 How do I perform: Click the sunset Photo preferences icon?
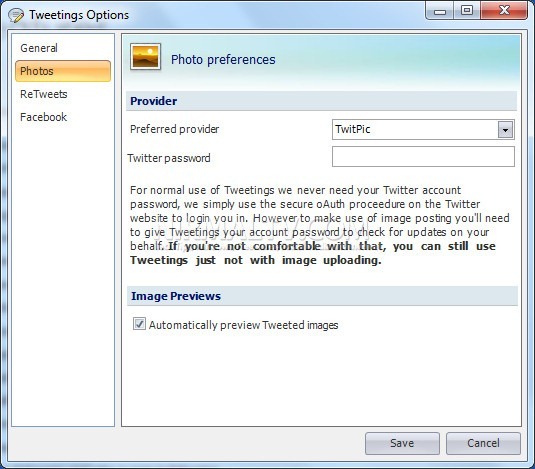[145, 57]
